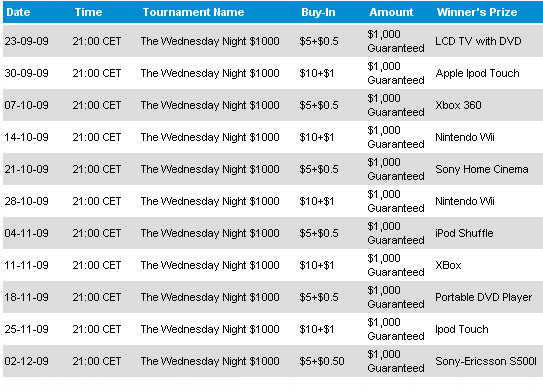Click the Sony-Ericsson S500I prize

click(x=486, y=361)
